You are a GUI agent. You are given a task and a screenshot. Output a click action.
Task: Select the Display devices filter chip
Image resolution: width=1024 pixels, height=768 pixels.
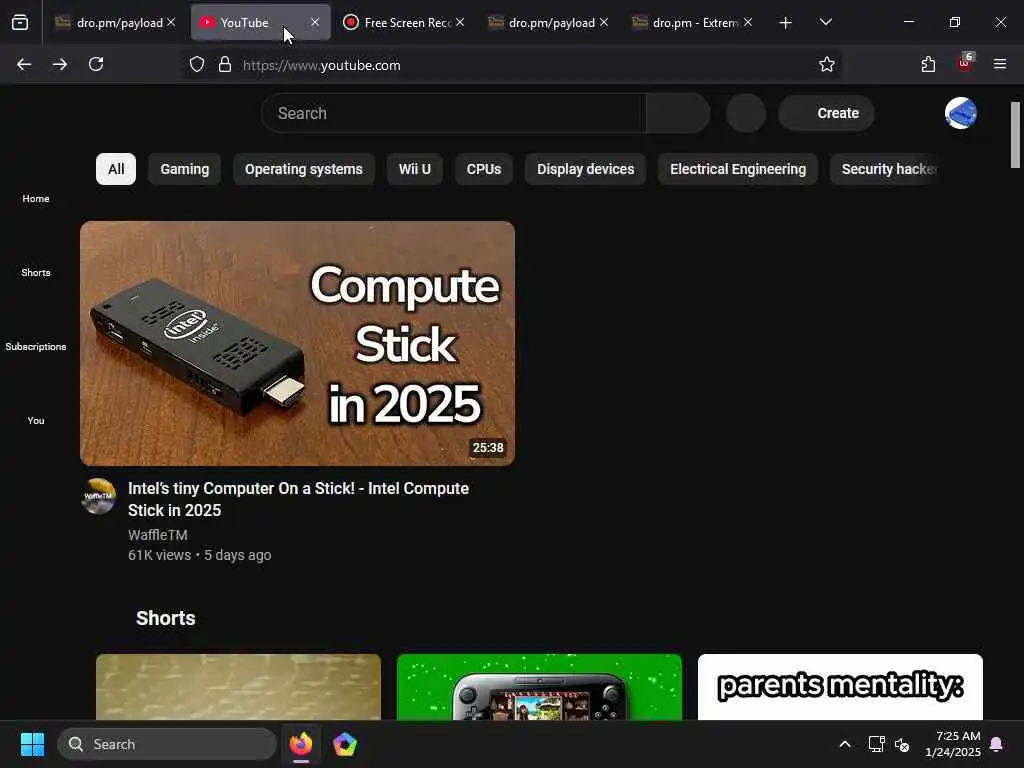585,169
